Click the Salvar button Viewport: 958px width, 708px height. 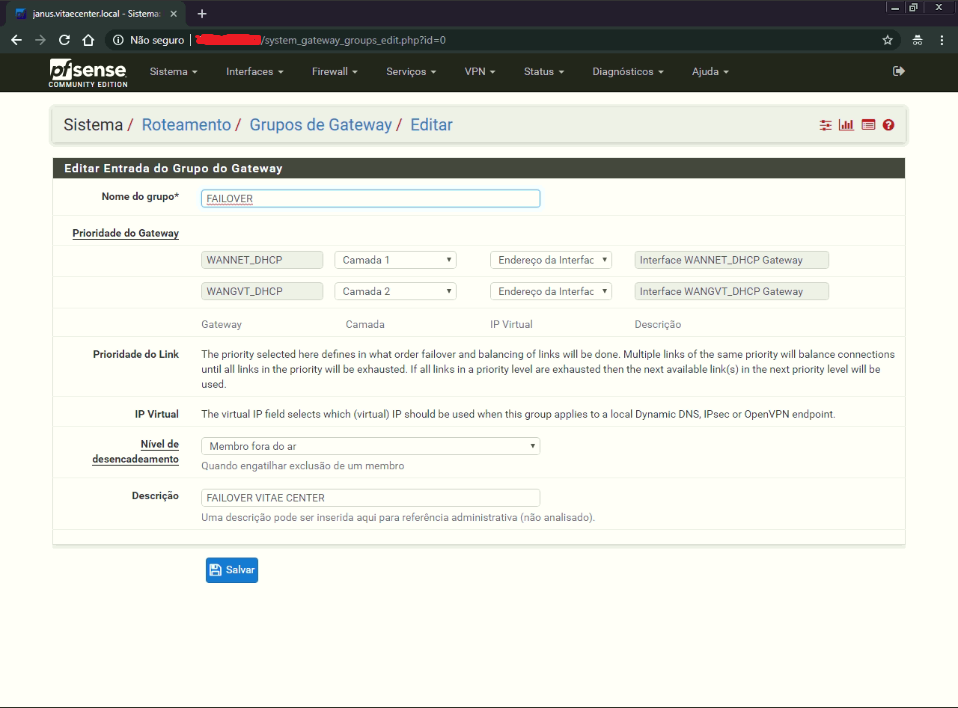(232, 570)
